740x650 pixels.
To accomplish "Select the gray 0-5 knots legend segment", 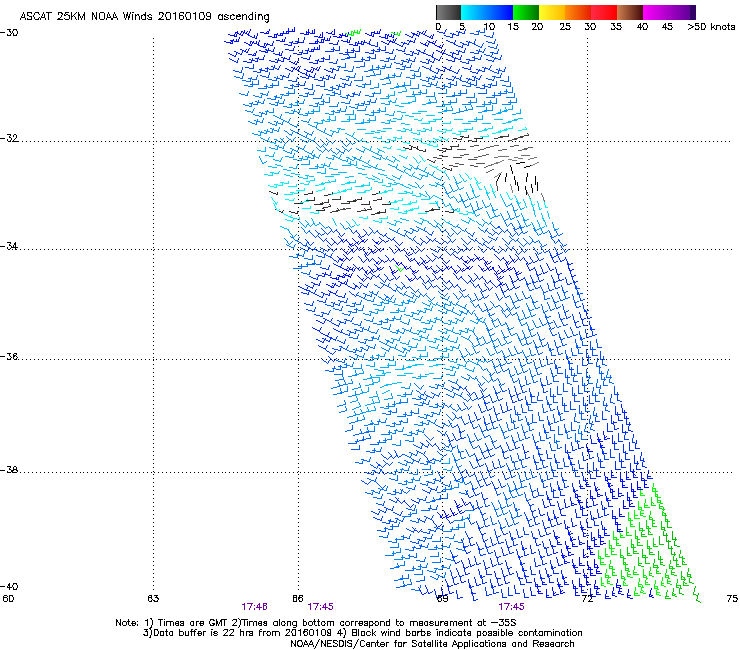I will 448,12.
